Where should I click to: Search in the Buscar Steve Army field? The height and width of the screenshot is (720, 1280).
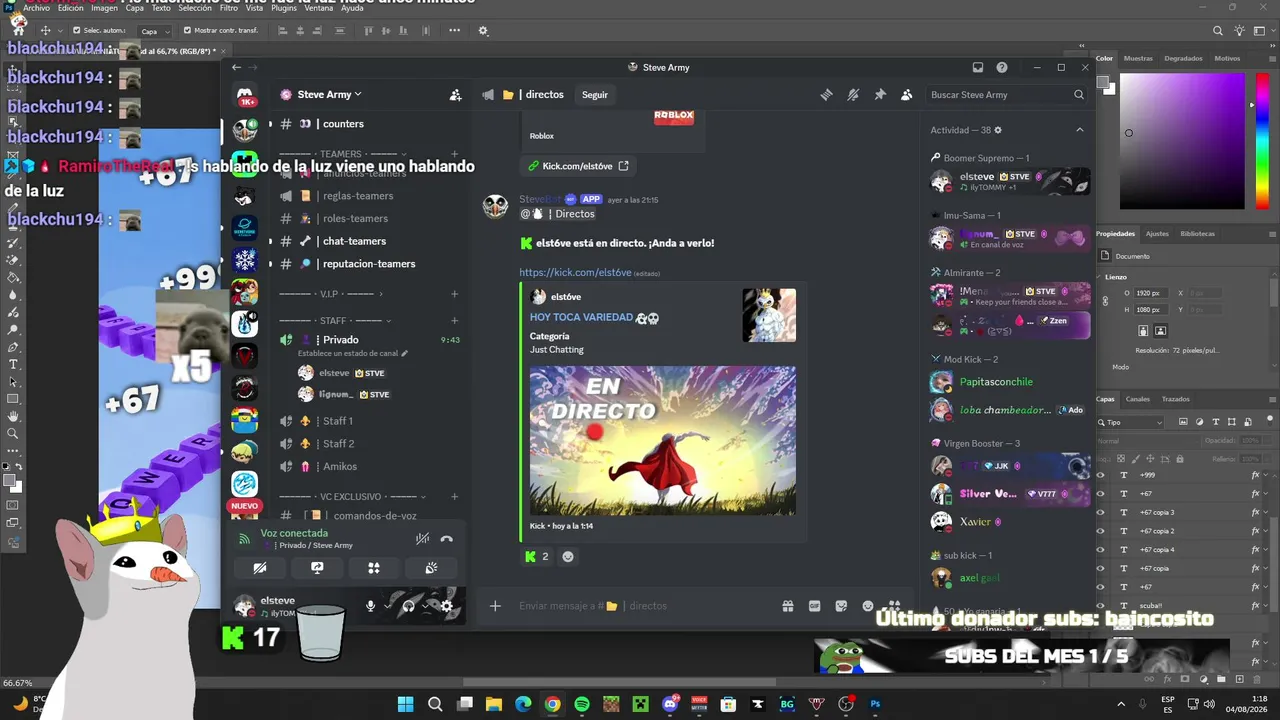tap(1007, 95)
